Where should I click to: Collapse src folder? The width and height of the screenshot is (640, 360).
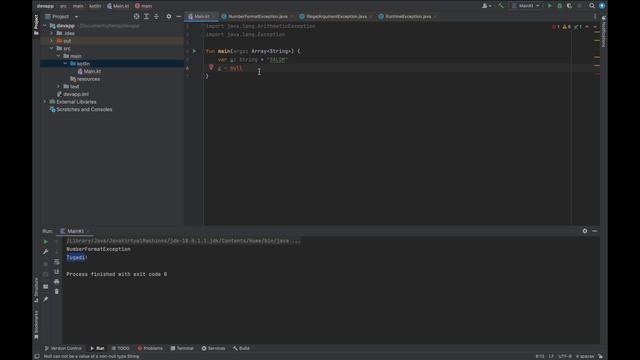coord(52,48)
